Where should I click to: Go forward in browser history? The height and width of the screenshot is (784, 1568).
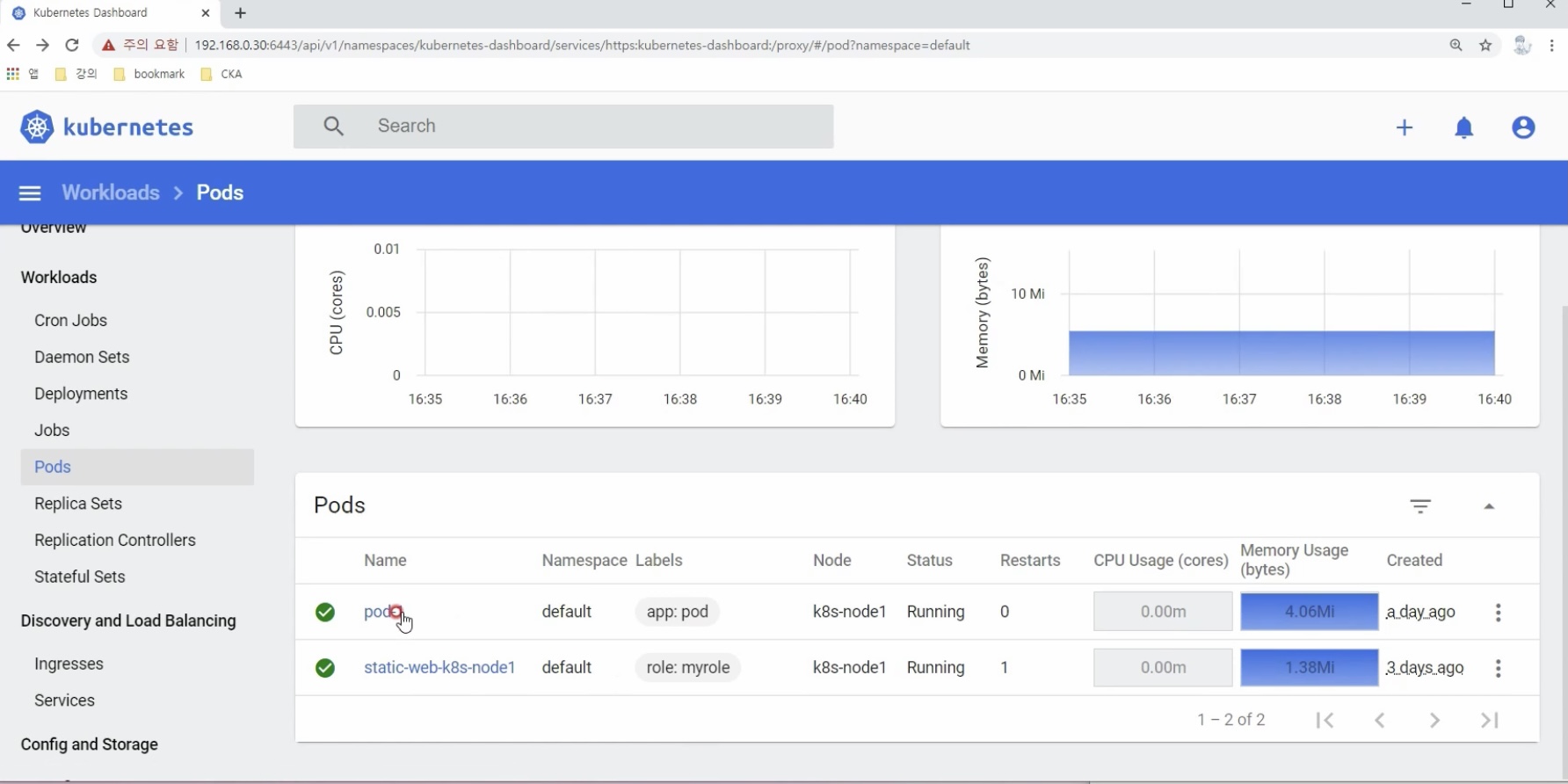click(42, 45)
